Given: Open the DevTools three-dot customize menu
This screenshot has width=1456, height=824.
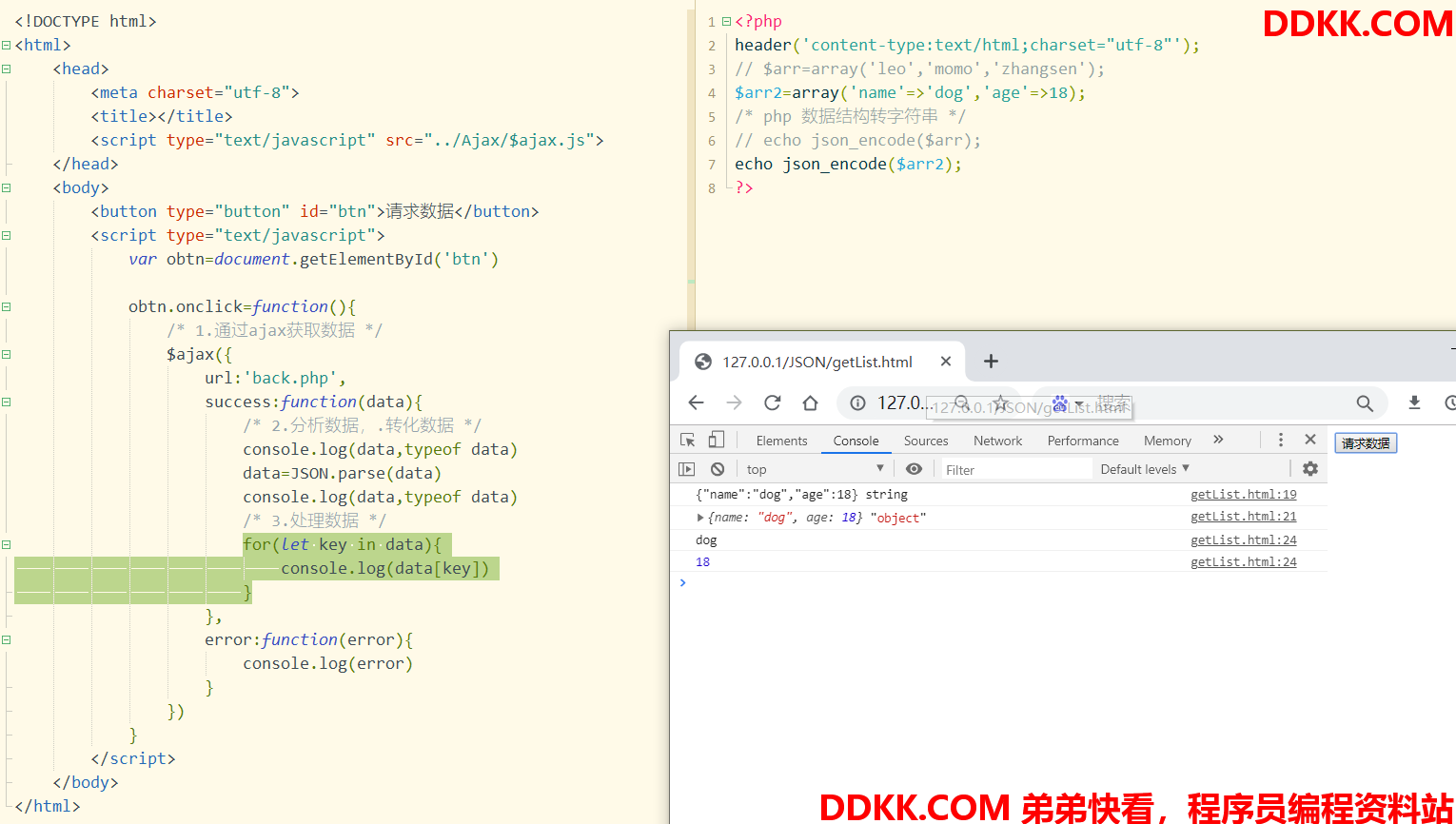Looking at the screenshot, I should click(x=1281, y=440).
